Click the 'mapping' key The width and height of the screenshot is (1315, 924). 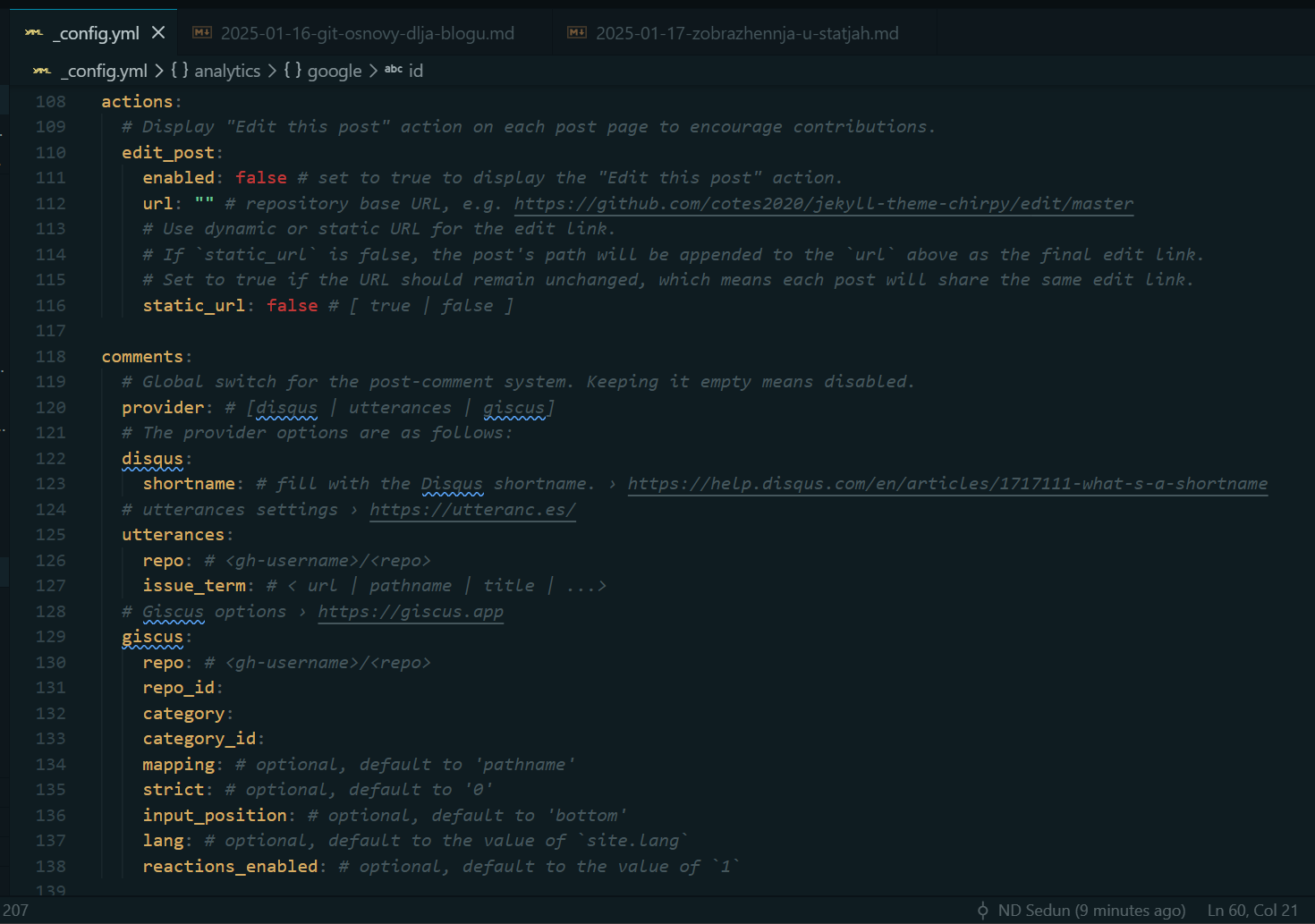coord(179,765)
